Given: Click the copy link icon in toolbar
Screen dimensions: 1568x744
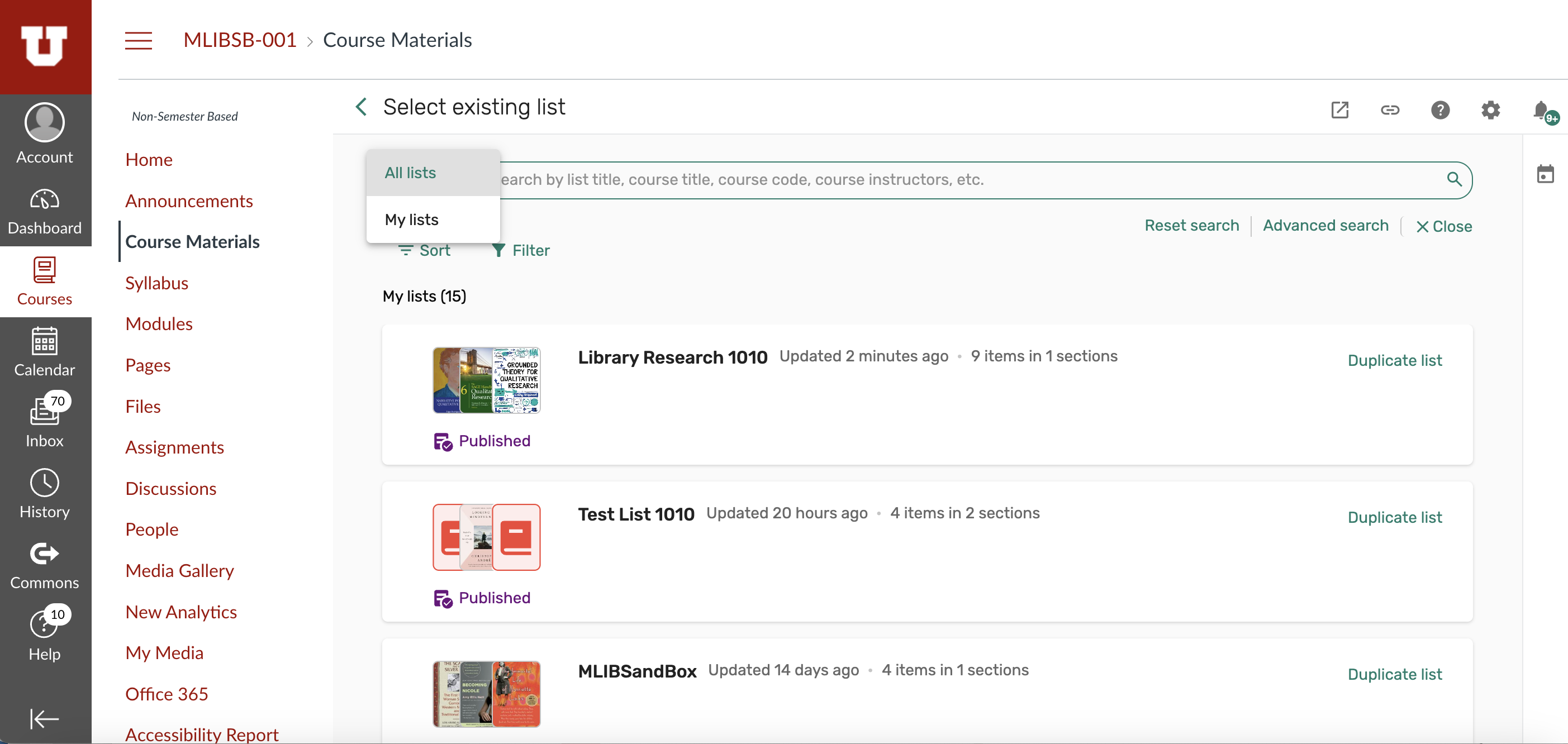Looking at the screenshot, I should tap(1391, 109).
